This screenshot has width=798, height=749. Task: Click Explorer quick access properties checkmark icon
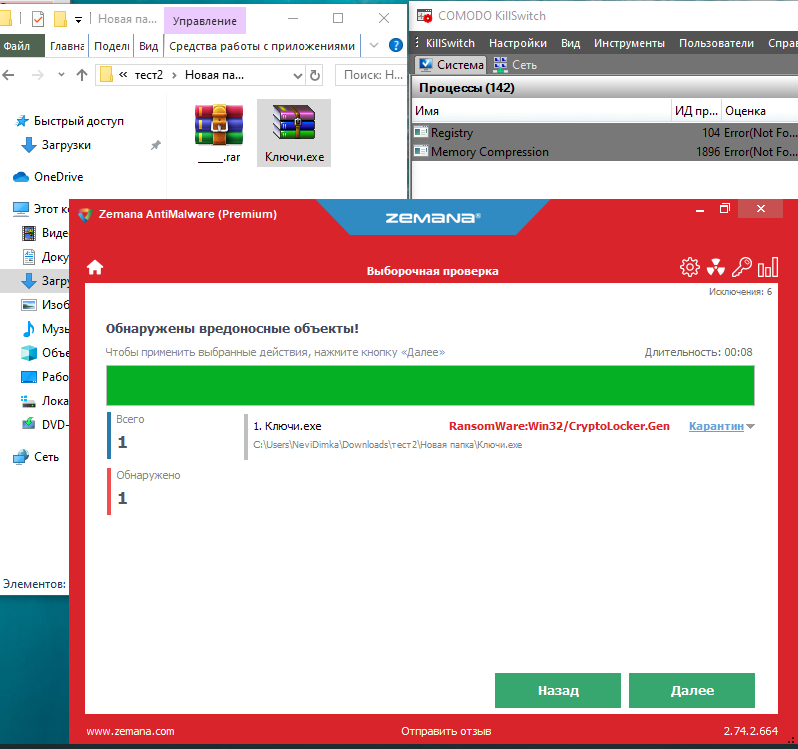38,19
